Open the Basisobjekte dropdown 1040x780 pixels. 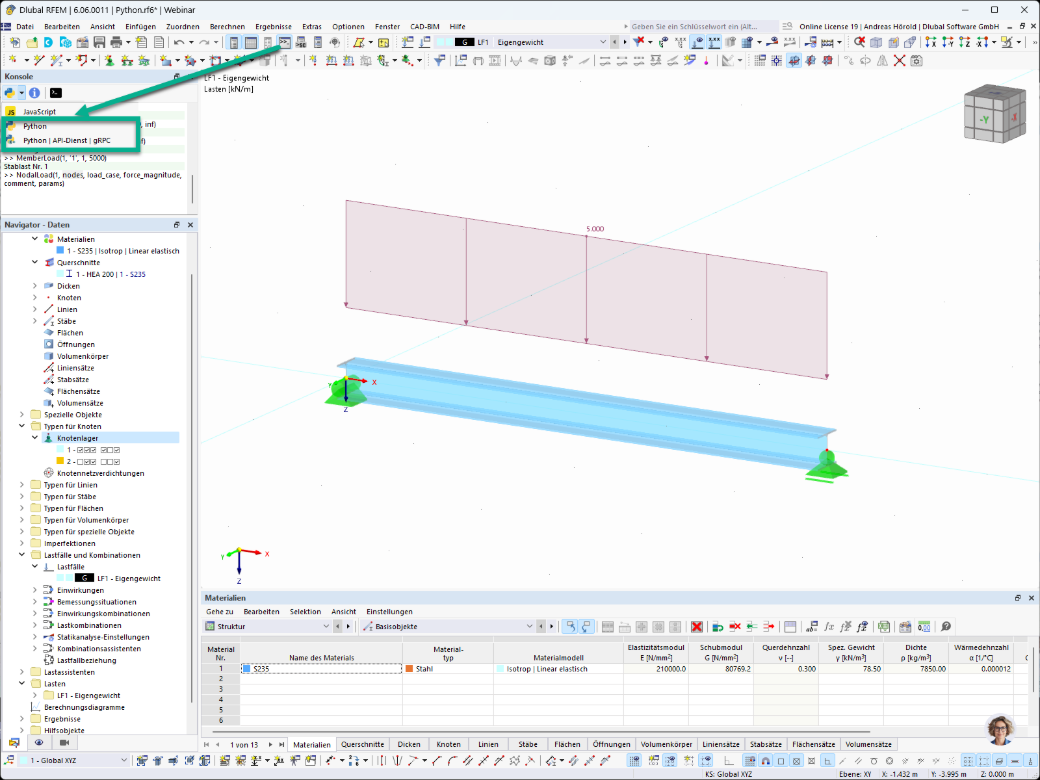[529, 626]
